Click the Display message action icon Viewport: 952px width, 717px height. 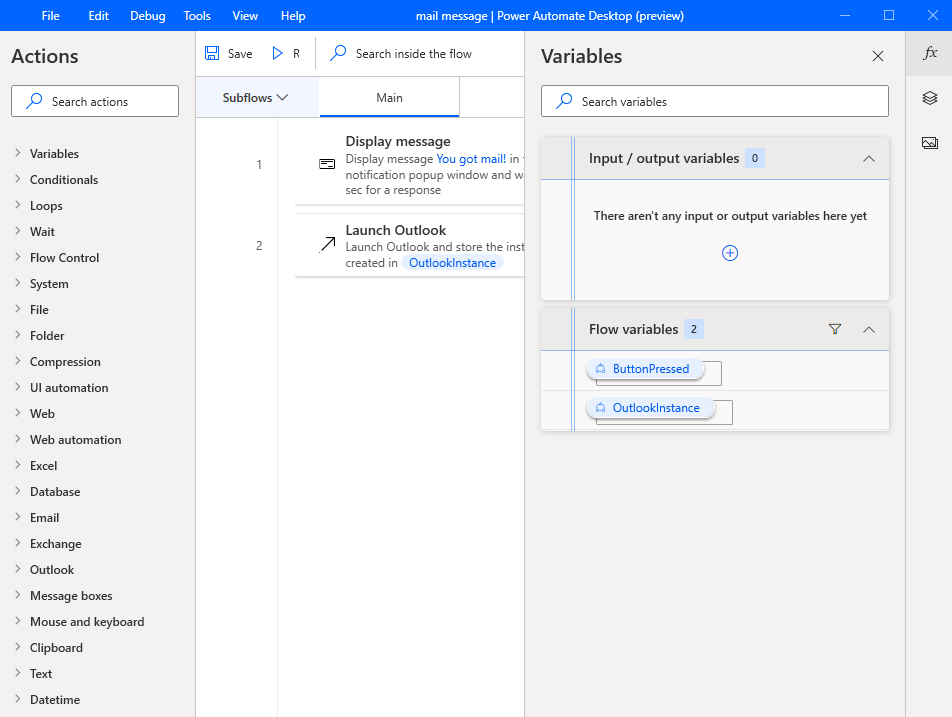327,164
